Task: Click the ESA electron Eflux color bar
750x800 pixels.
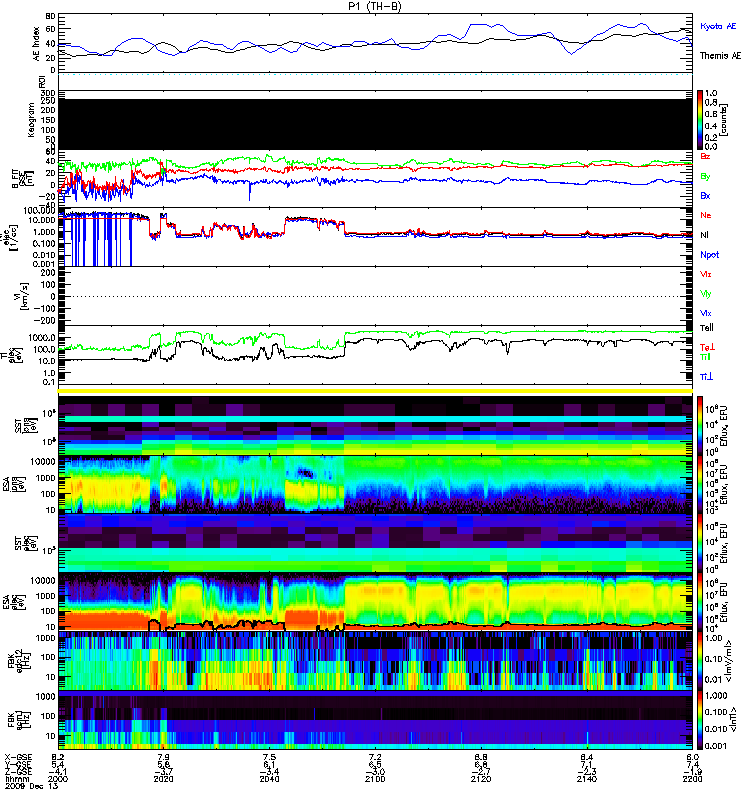Action: click(700, 601)
